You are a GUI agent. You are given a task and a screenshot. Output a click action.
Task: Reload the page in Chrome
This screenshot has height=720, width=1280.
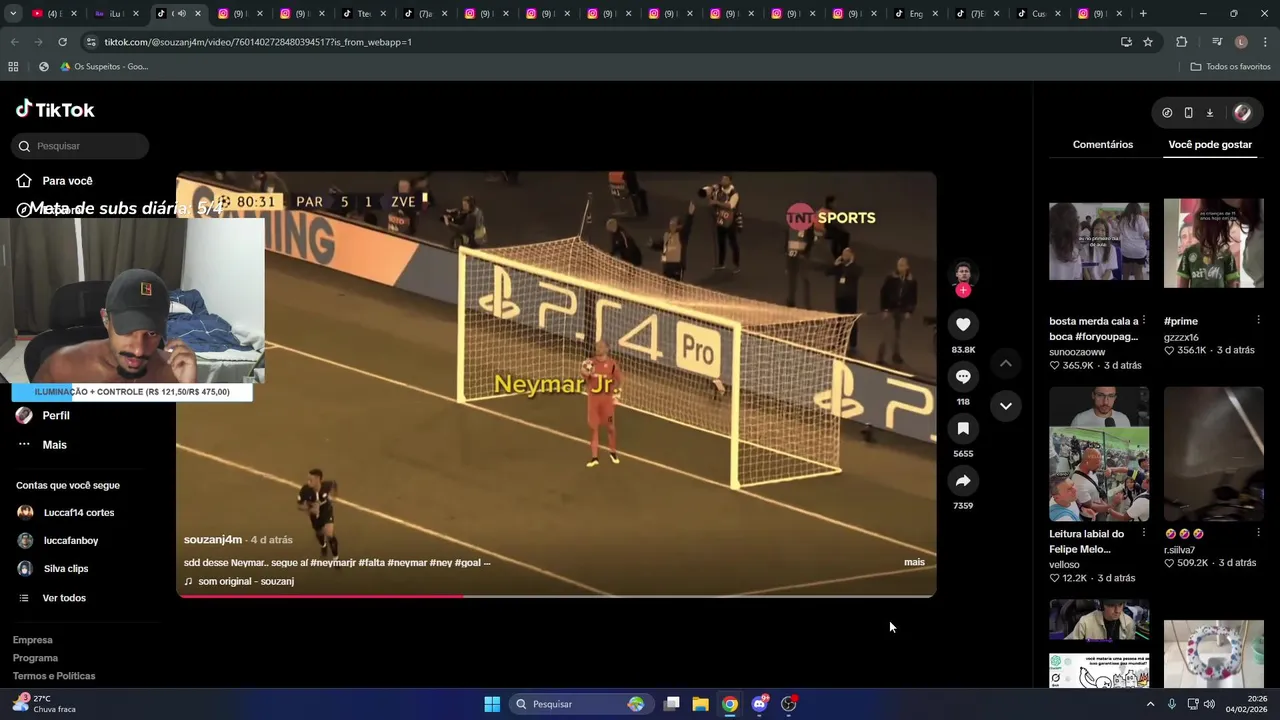coord(62,42)
